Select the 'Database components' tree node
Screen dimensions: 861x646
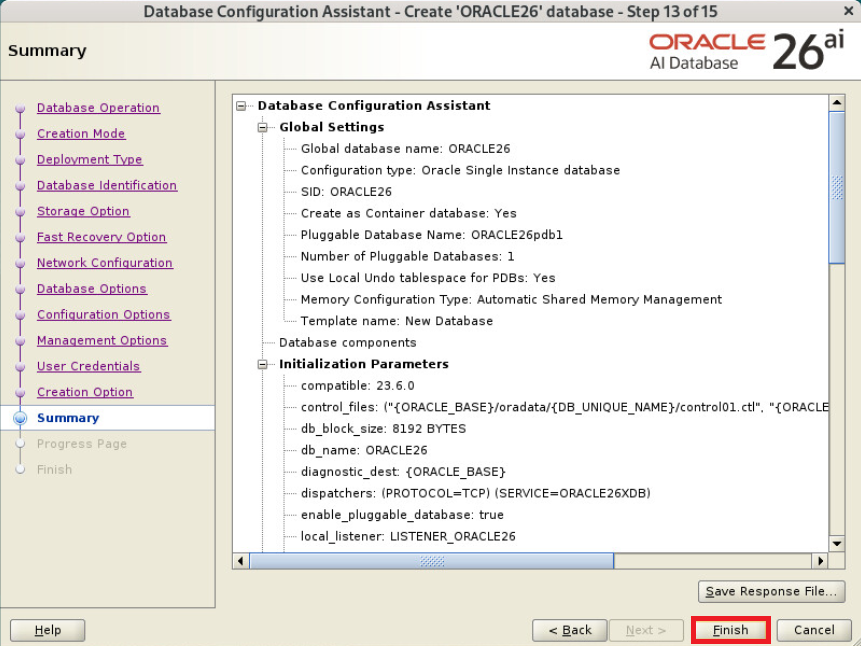click(348, 342)
